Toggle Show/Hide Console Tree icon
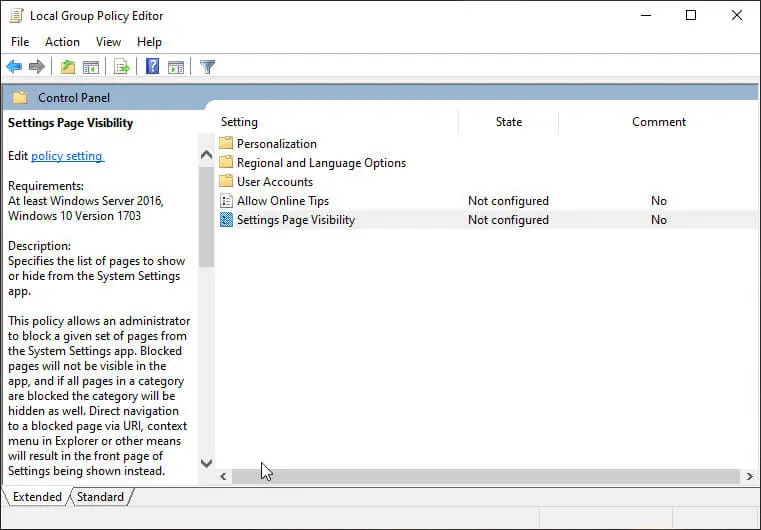This screenshot has height=530, width=761. 91,66
